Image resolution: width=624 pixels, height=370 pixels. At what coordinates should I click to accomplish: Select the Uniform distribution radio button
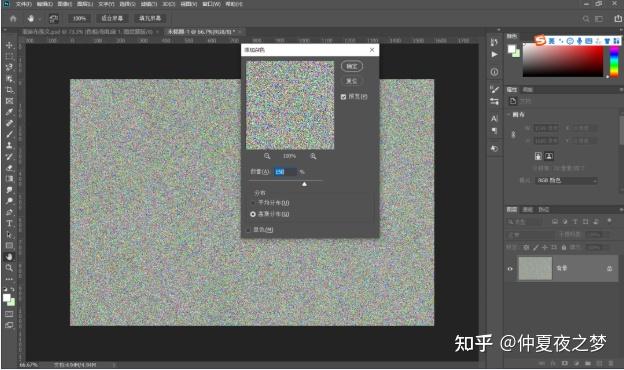(253, 203)
